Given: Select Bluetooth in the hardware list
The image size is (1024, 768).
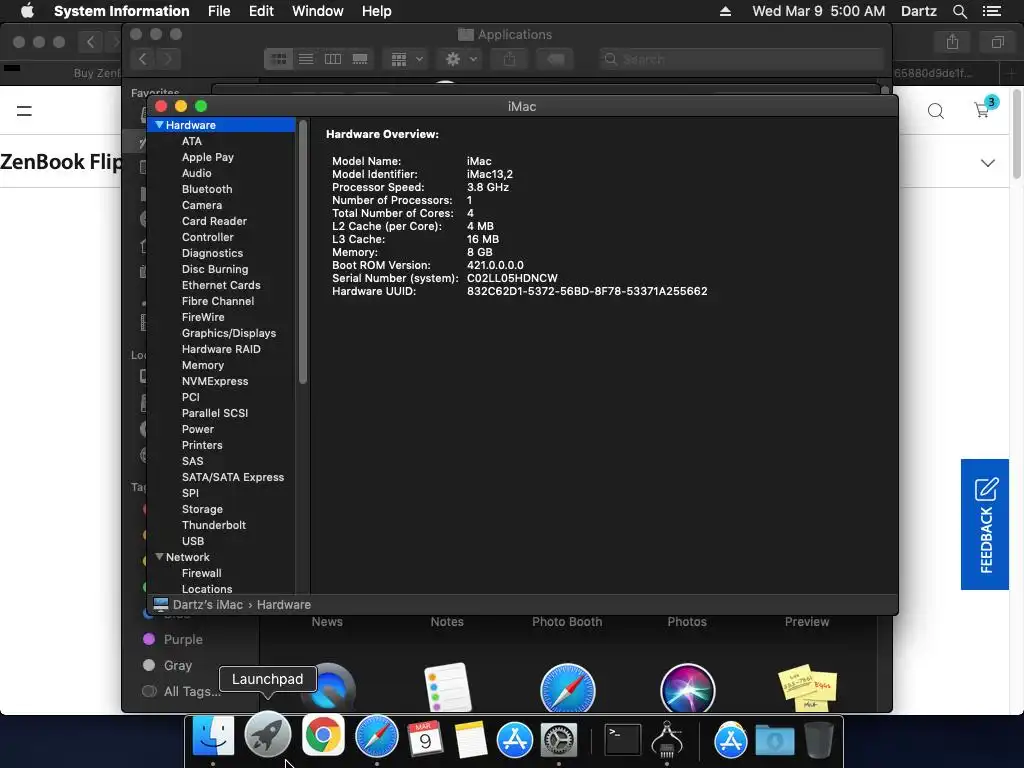Looking at the screenshot, I should (x=207, y=189).
